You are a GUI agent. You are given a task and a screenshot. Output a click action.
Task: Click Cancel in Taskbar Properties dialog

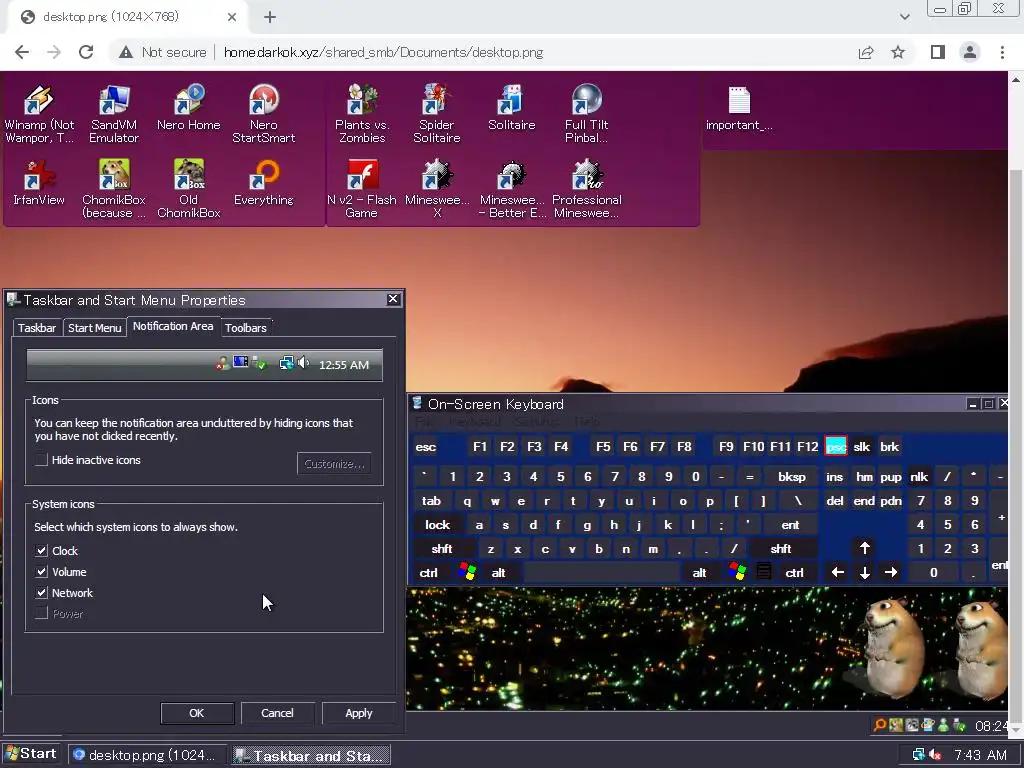coord(278,713)
